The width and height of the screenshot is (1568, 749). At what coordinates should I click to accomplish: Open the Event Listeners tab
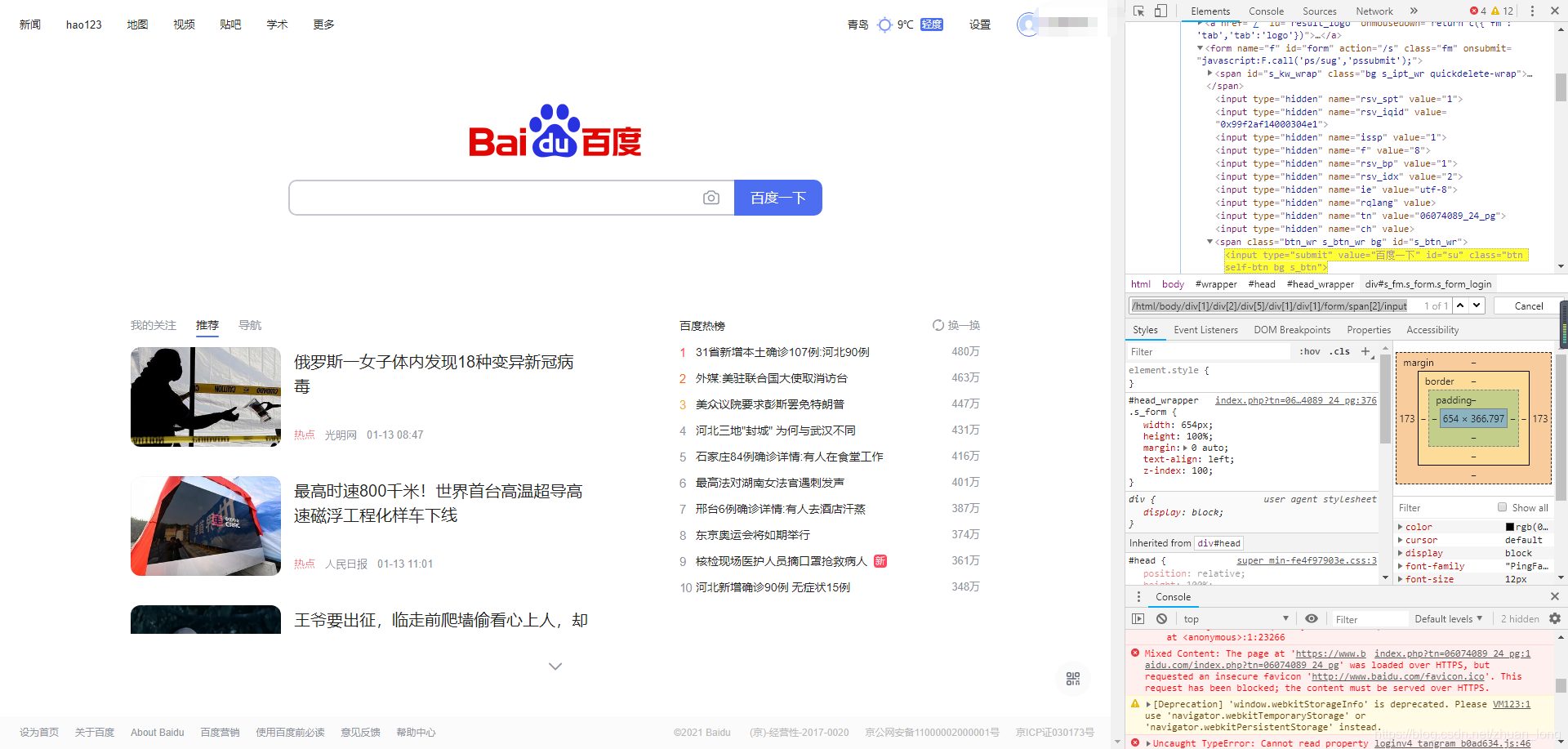click(x=1206, y=329)
